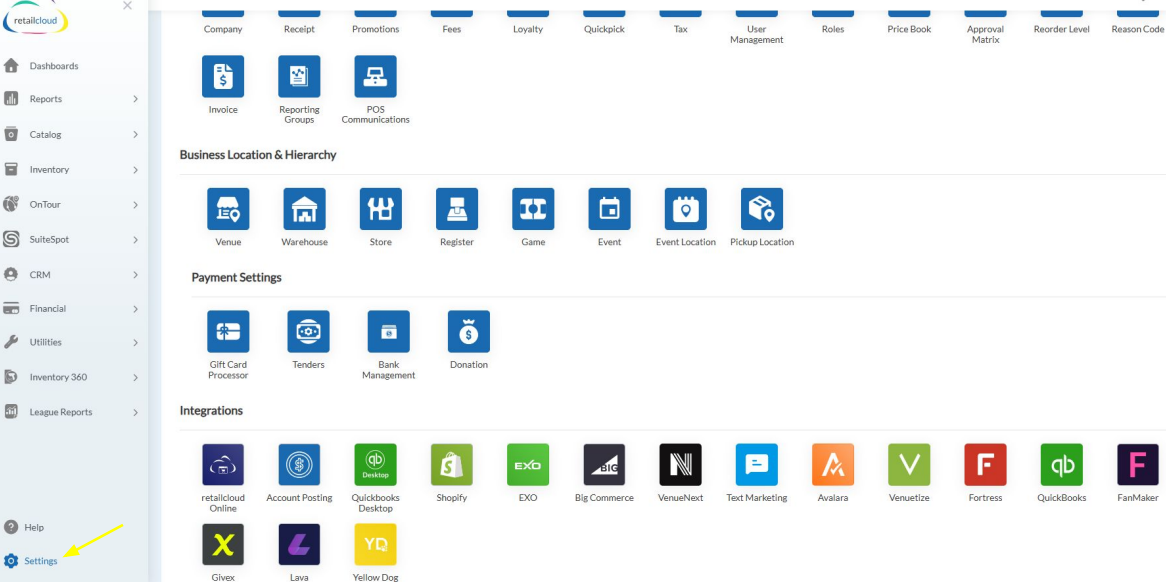
Task: Select Catalog menu item label
Action: coord(45,135)
